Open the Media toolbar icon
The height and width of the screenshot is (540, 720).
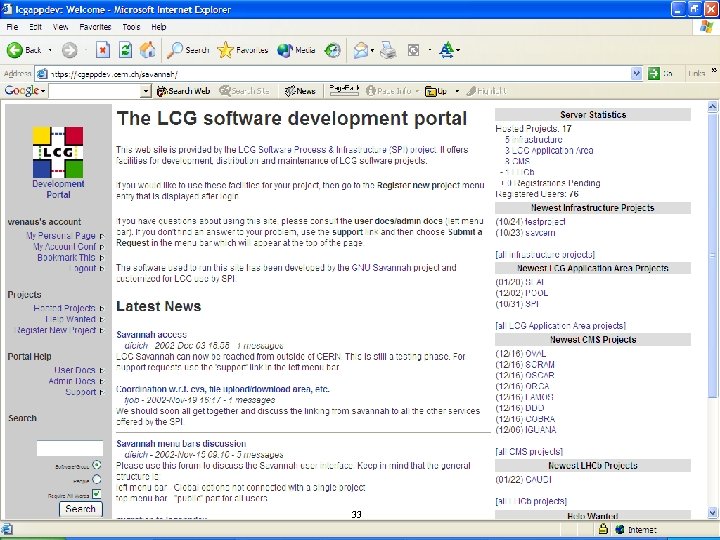(285, 50)
